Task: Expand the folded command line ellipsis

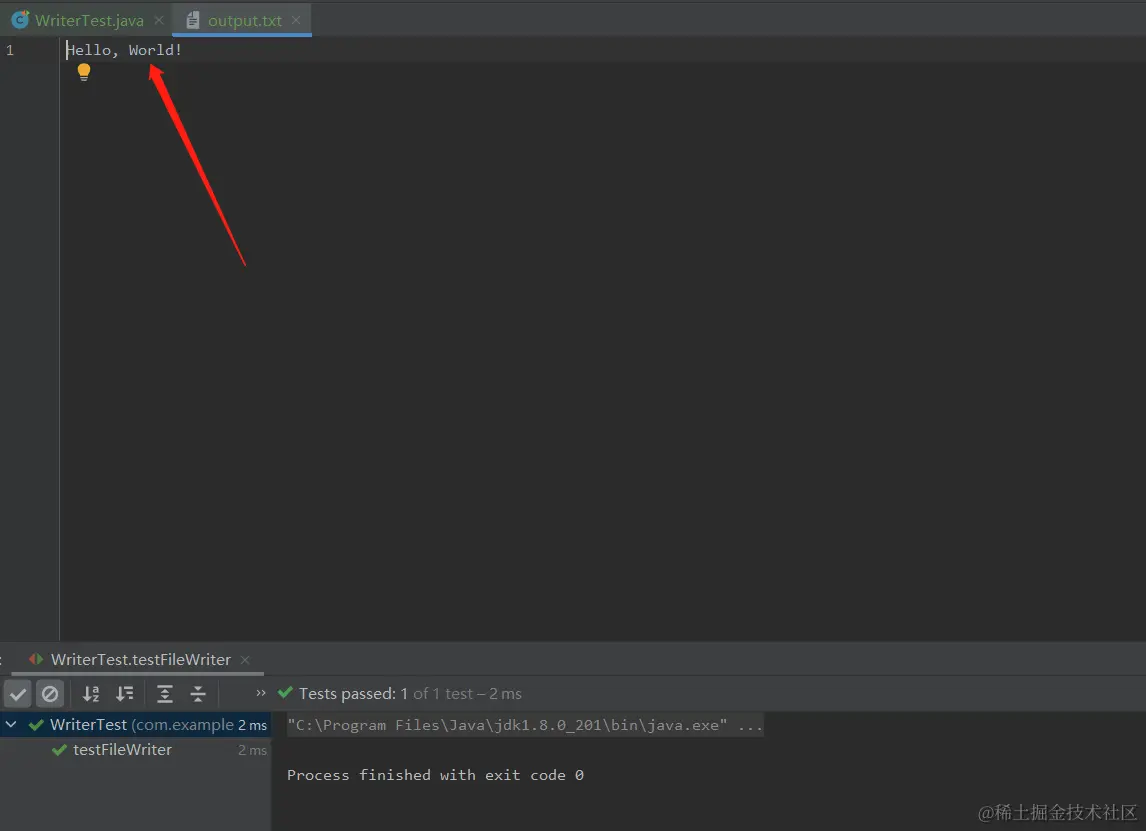Action: tap(750, 725)
